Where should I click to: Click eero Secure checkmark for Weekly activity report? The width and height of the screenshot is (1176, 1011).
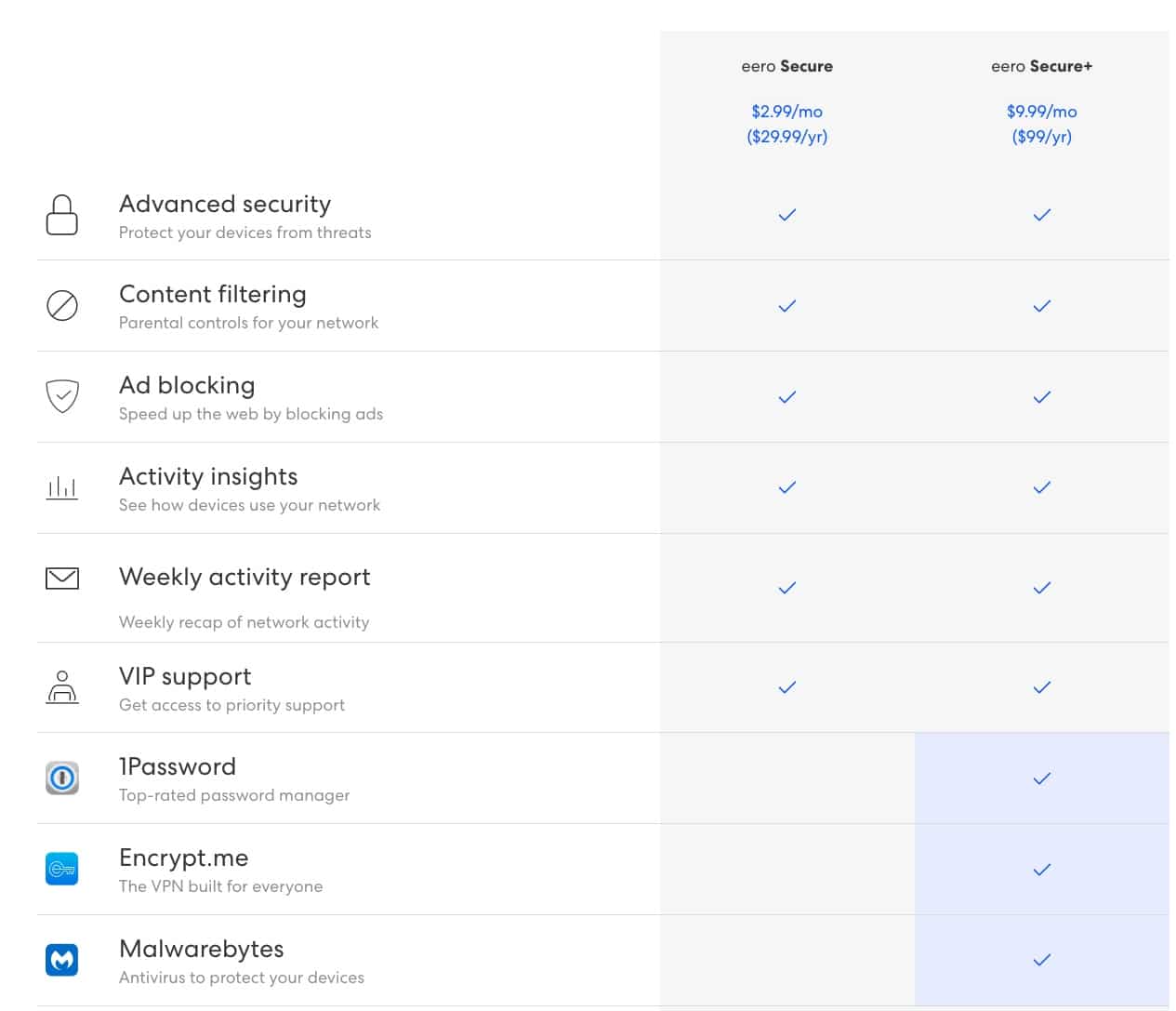pos(787,588)
